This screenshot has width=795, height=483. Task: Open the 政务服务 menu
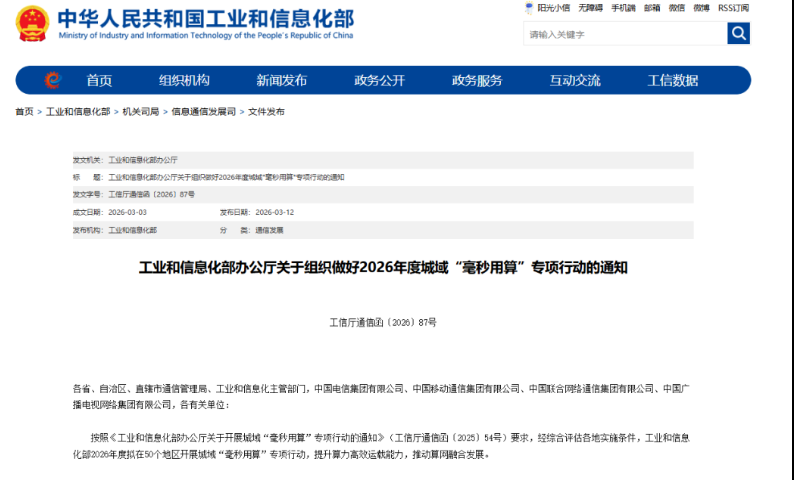click(477, 81)
